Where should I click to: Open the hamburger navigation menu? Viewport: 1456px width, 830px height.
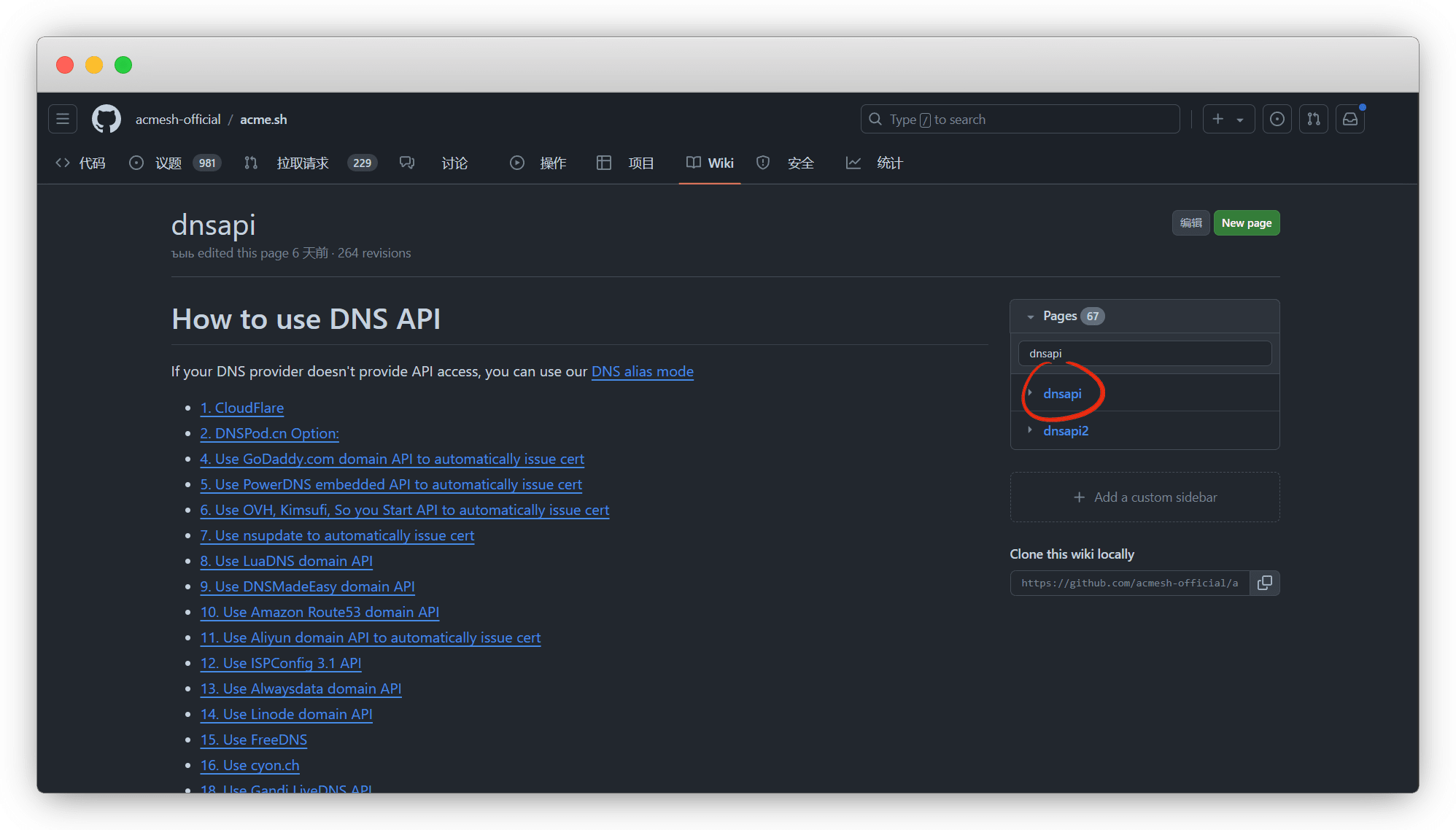tap(63, 119)
